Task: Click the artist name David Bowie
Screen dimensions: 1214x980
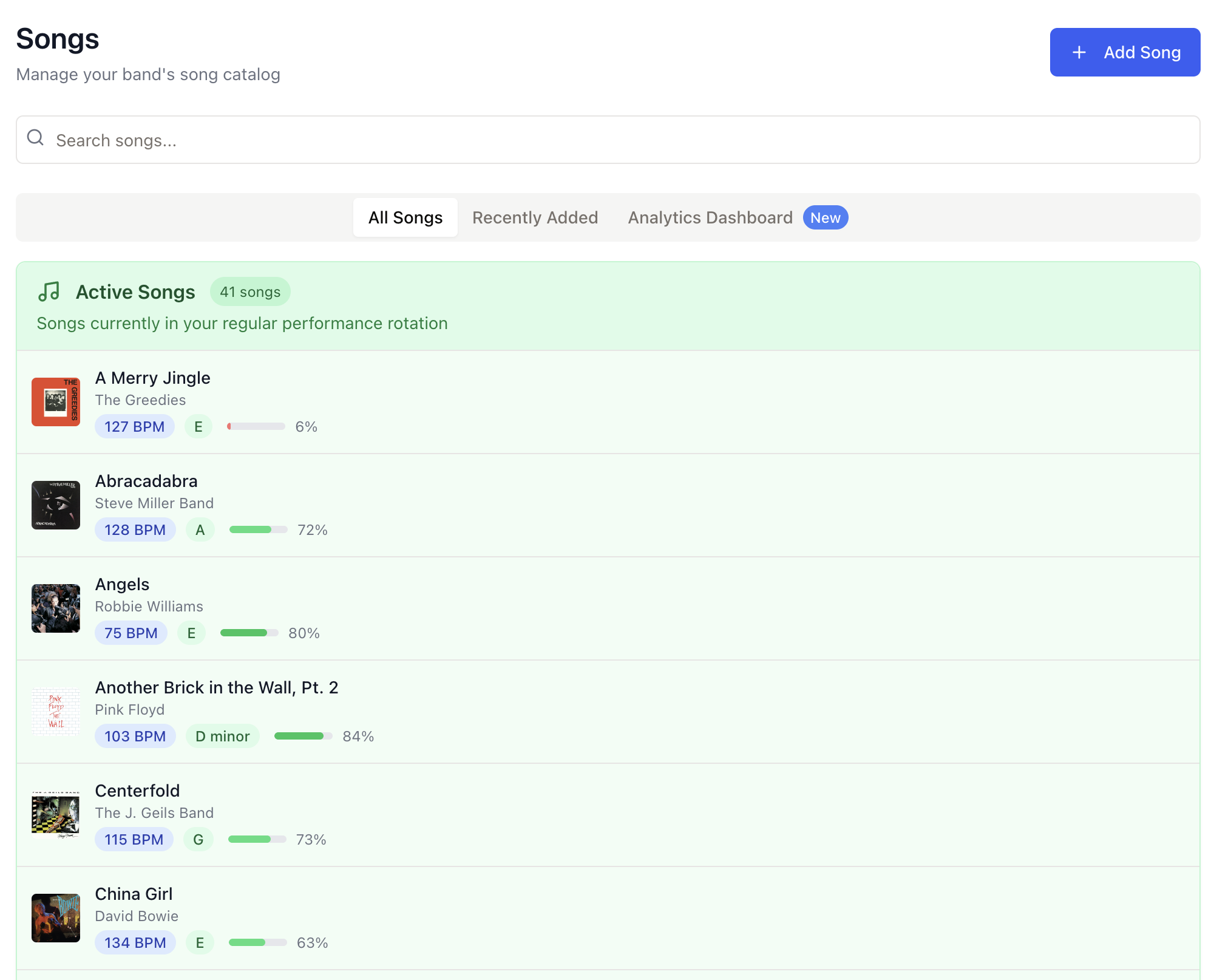Action: [137, 916]
